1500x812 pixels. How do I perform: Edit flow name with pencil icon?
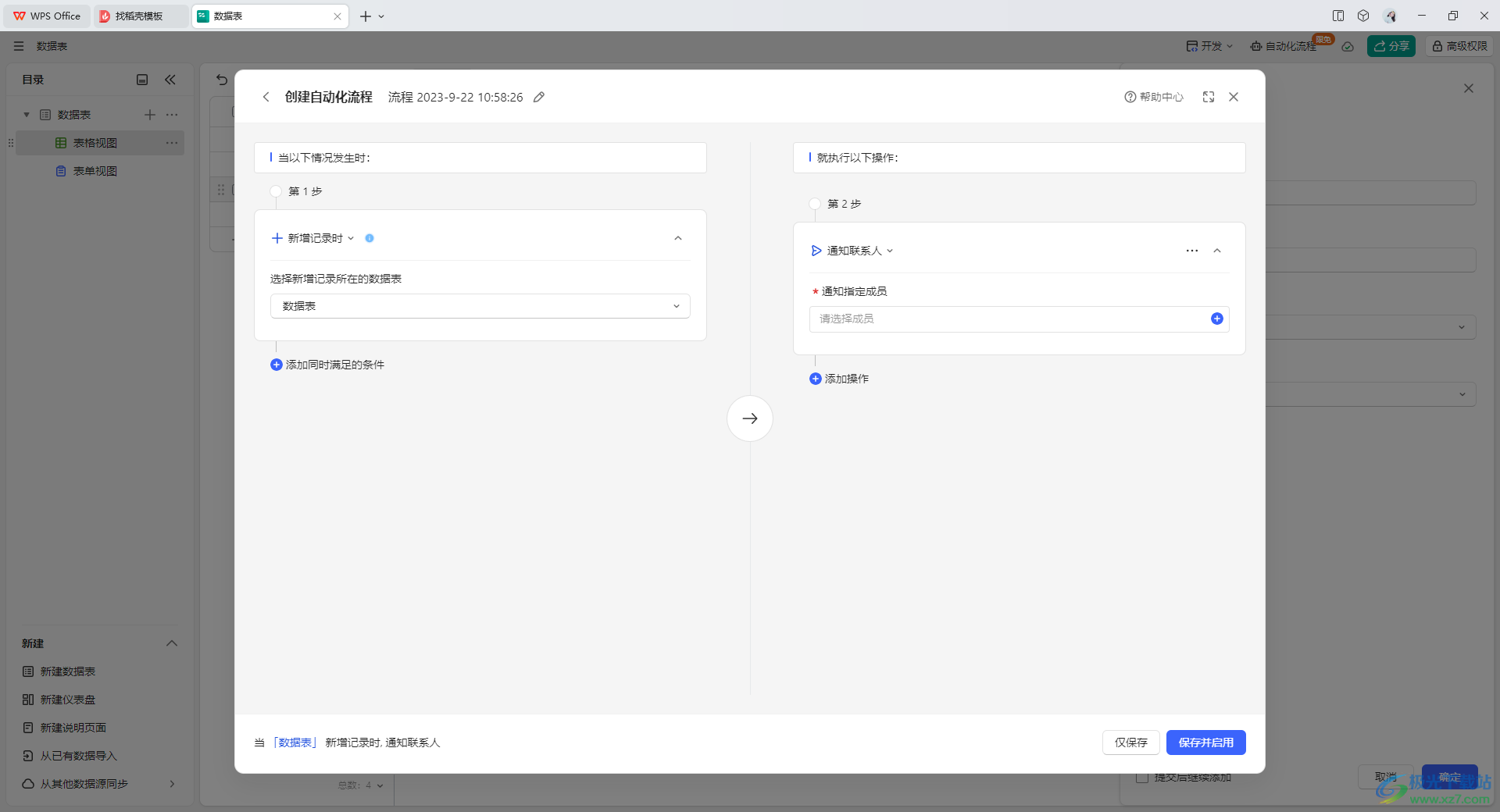pos(539,97)
